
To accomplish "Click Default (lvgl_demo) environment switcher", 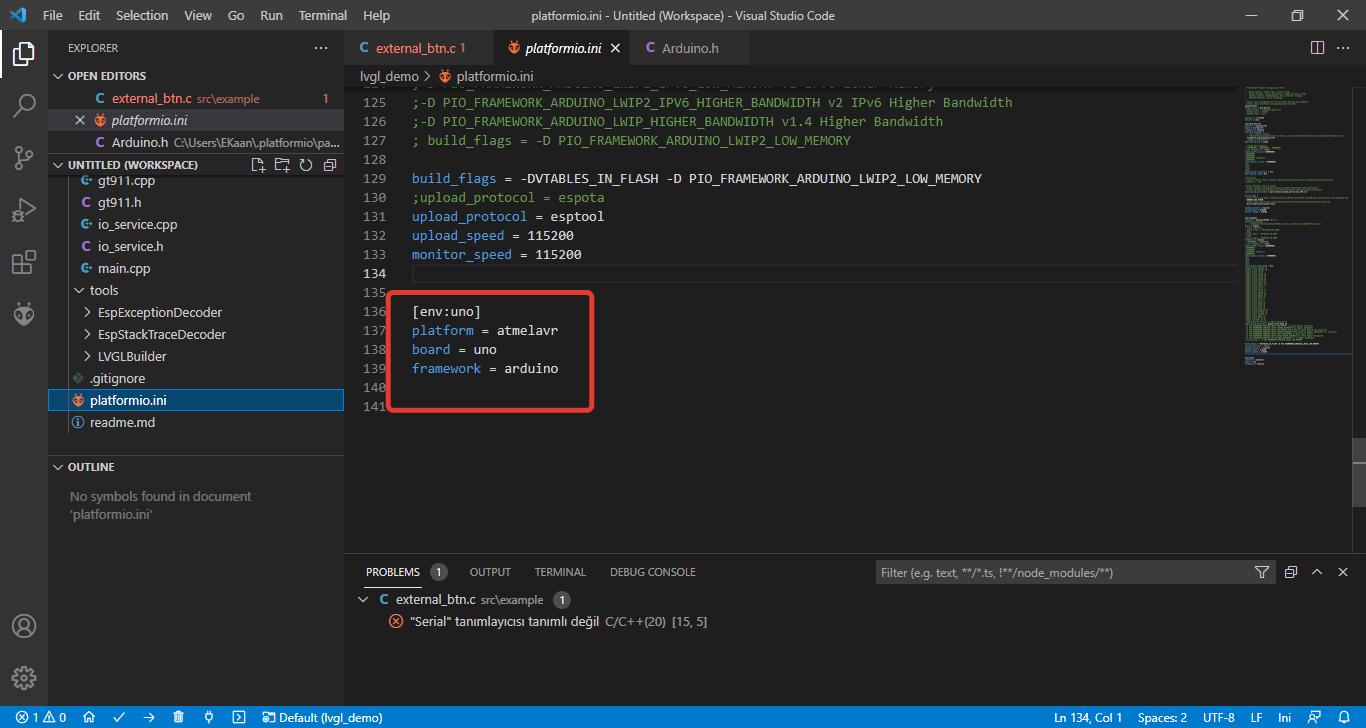I will 322,717.
